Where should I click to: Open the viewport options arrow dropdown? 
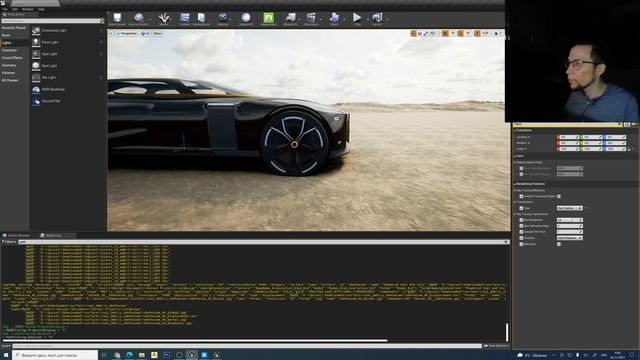[x=111, y=33]
